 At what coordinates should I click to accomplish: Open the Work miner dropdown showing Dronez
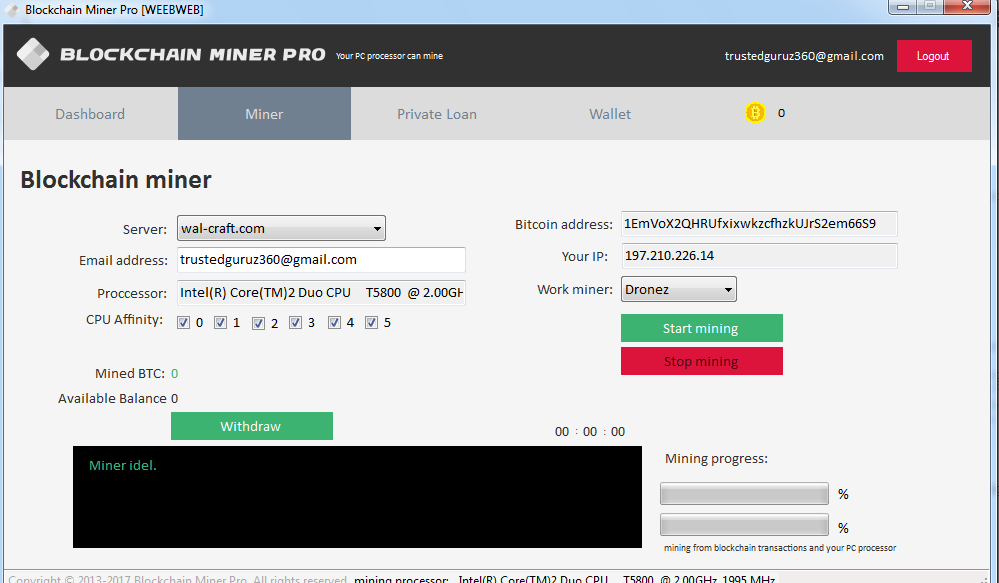coord(679,289)
